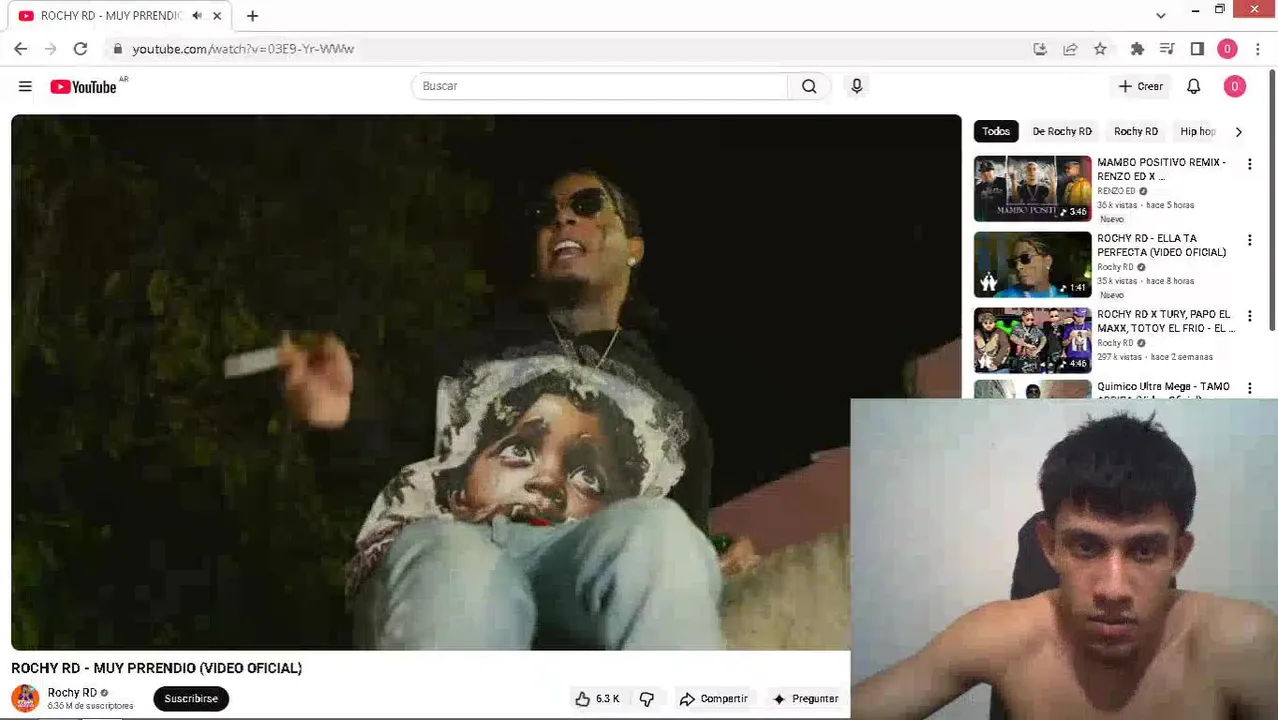
Task: Like the video (6.3 K)
Action: tap(597, 698)
